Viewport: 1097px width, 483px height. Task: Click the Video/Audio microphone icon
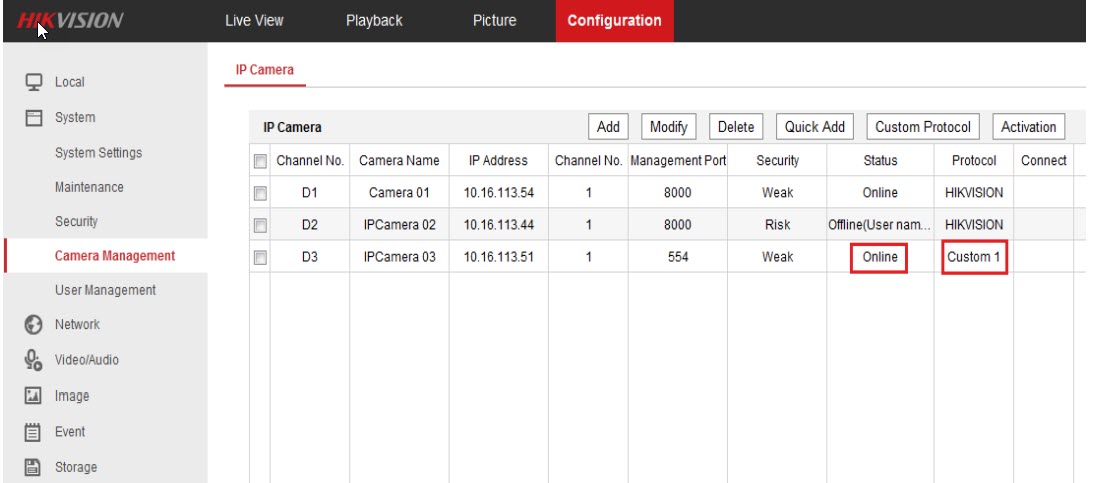pos(33,360)
